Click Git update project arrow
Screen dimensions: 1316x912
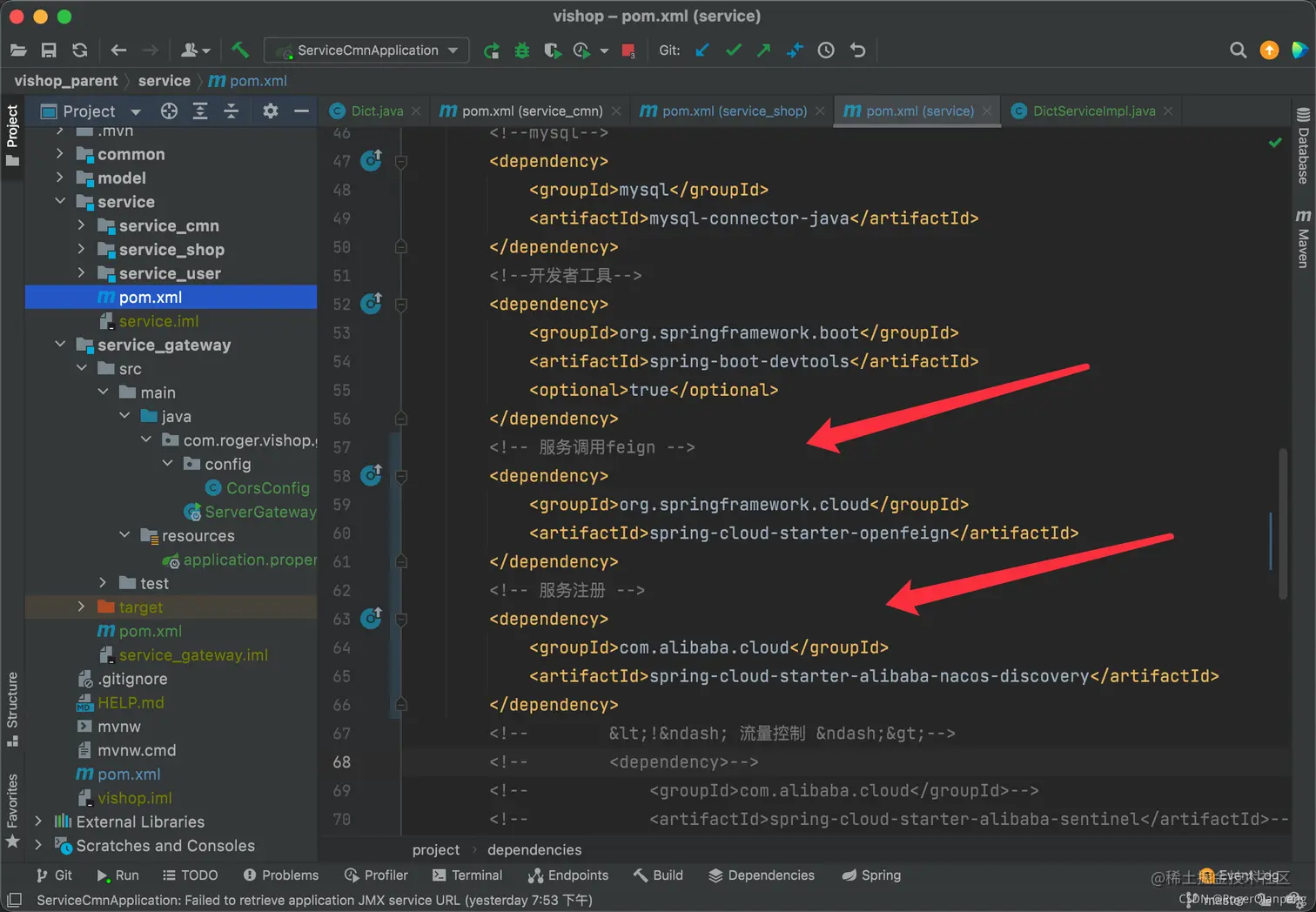click(x=702, y=50)
